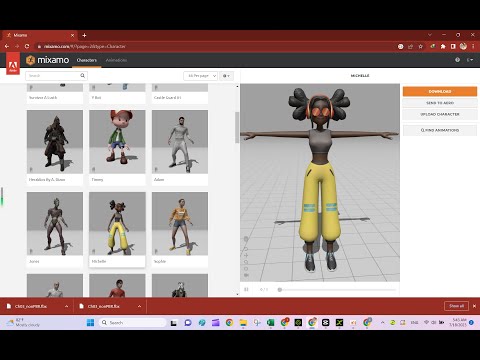Click the topmost icon in the 3D viewer toolbar
Image resolution: width=480 pixels, height=360 pixels.
click(x=246, y=239)
